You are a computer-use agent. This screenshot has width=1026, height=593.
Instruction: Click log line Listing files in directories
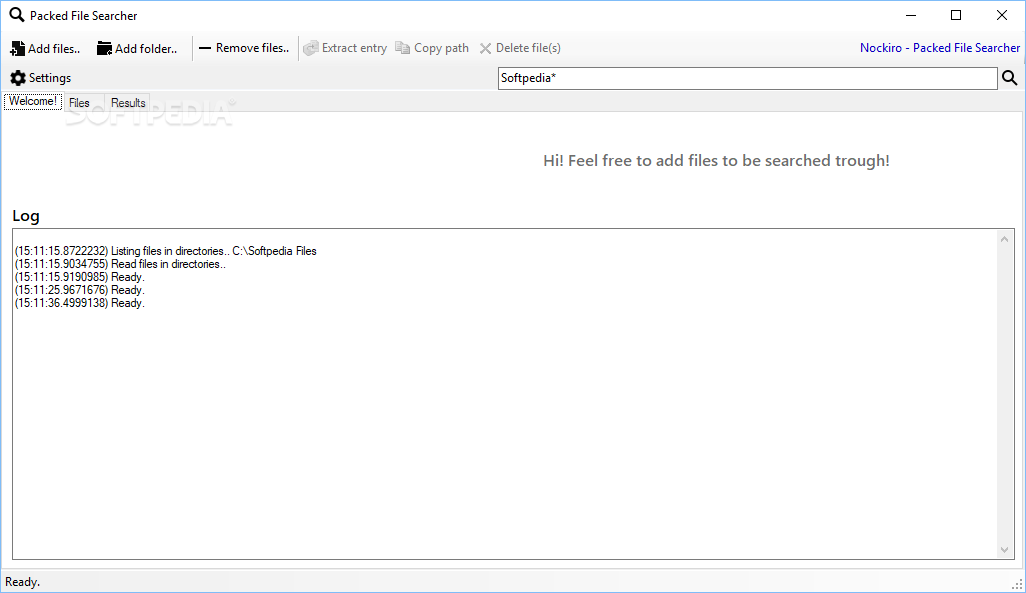(166, 251)
